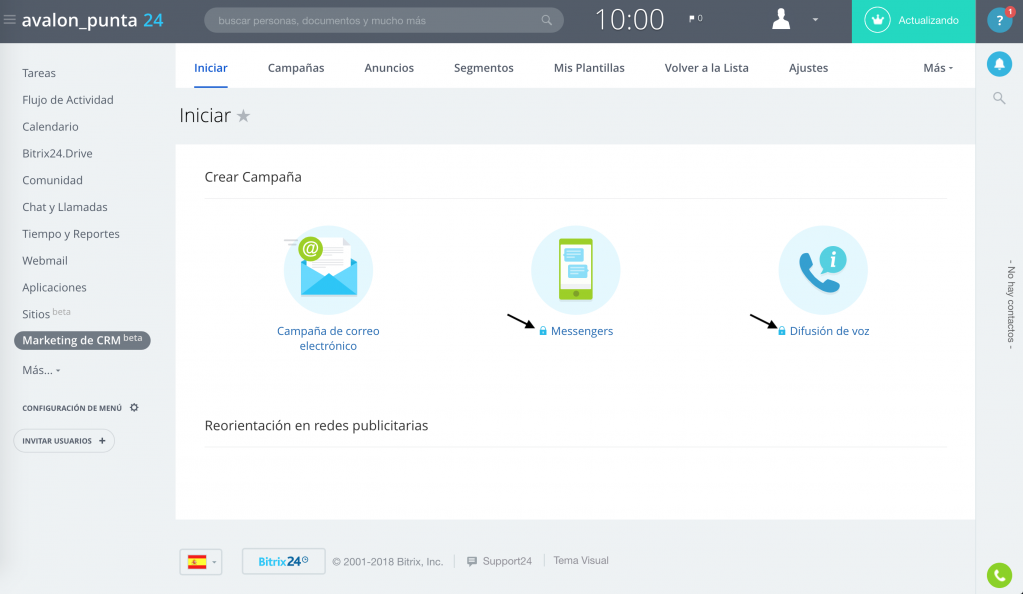The width and height of the screenshot is (1023, 594).
Task: Open Calendario in the sidebar
Action: pyautogui.click(x=50, y=127)
